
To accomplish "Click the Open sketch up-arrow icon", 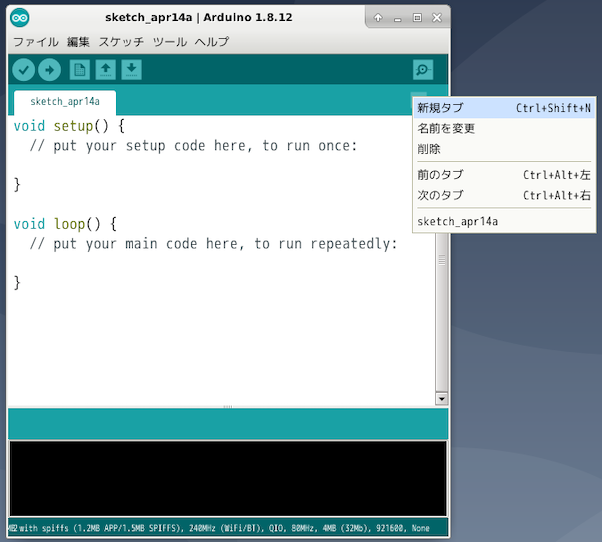I will point(105,70).
